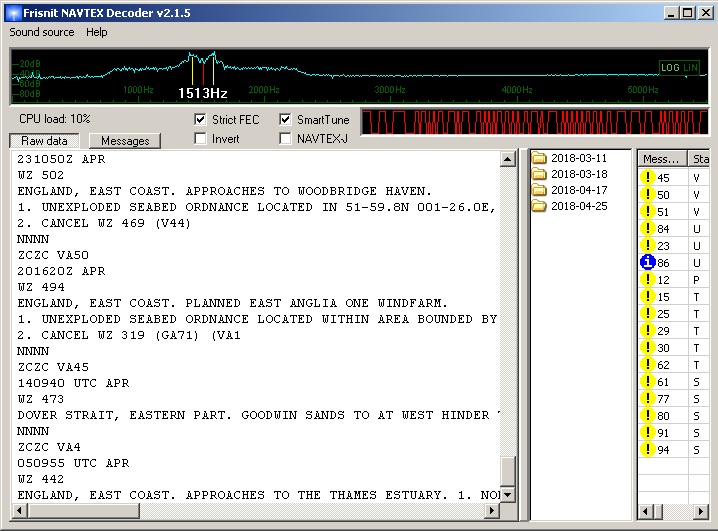The image size is (718, 531).
Task: Open the Help menu
Action: click(x=97, y=32)
